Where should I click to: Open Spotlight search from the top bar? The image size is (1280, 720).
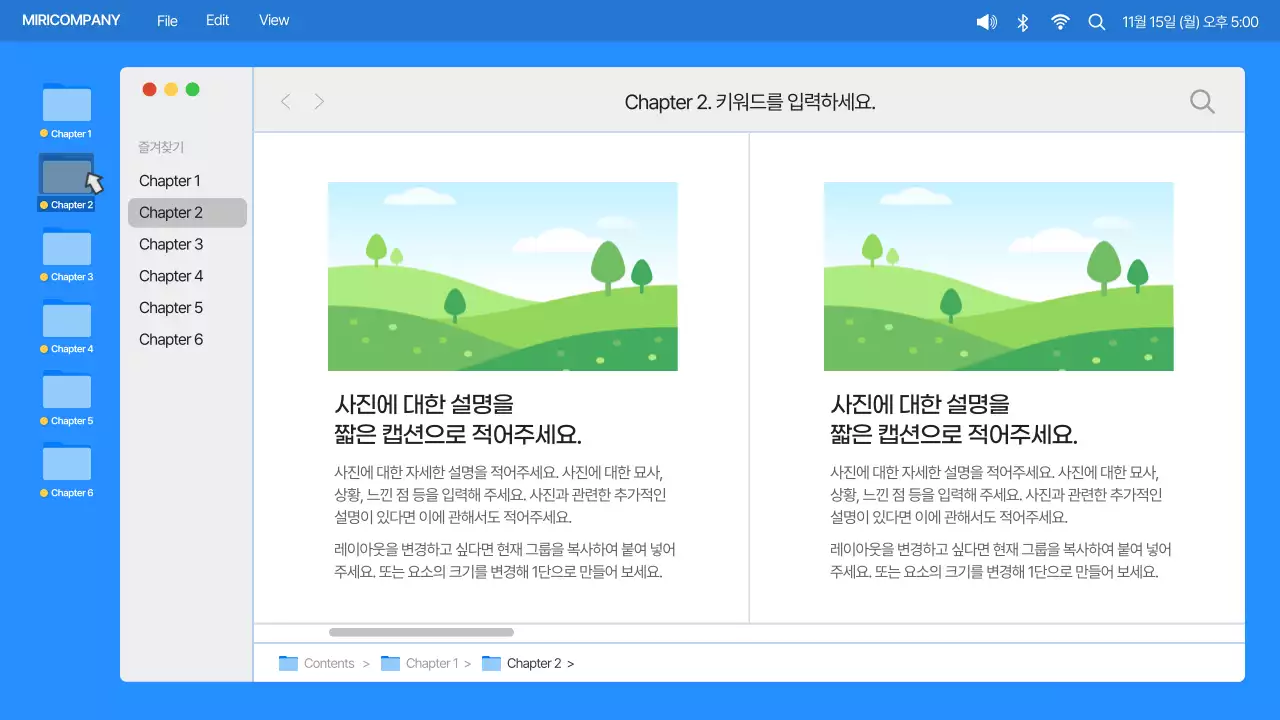click(1096, 20)
